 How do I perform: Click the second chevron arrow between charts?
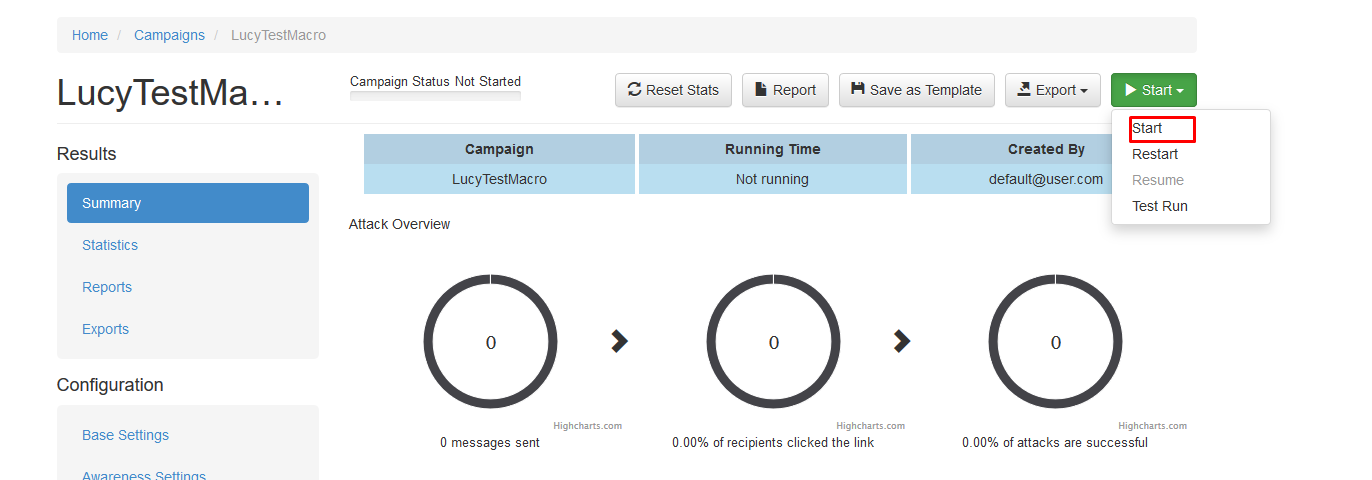click(x=902, y=342)
